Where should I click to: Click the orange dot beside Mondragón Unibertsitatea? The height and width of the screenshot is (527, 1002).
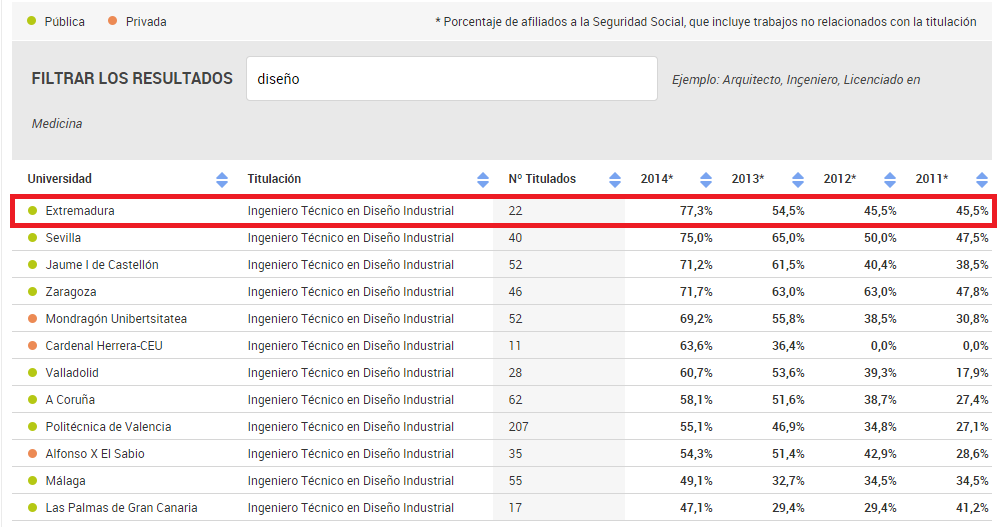32,318
